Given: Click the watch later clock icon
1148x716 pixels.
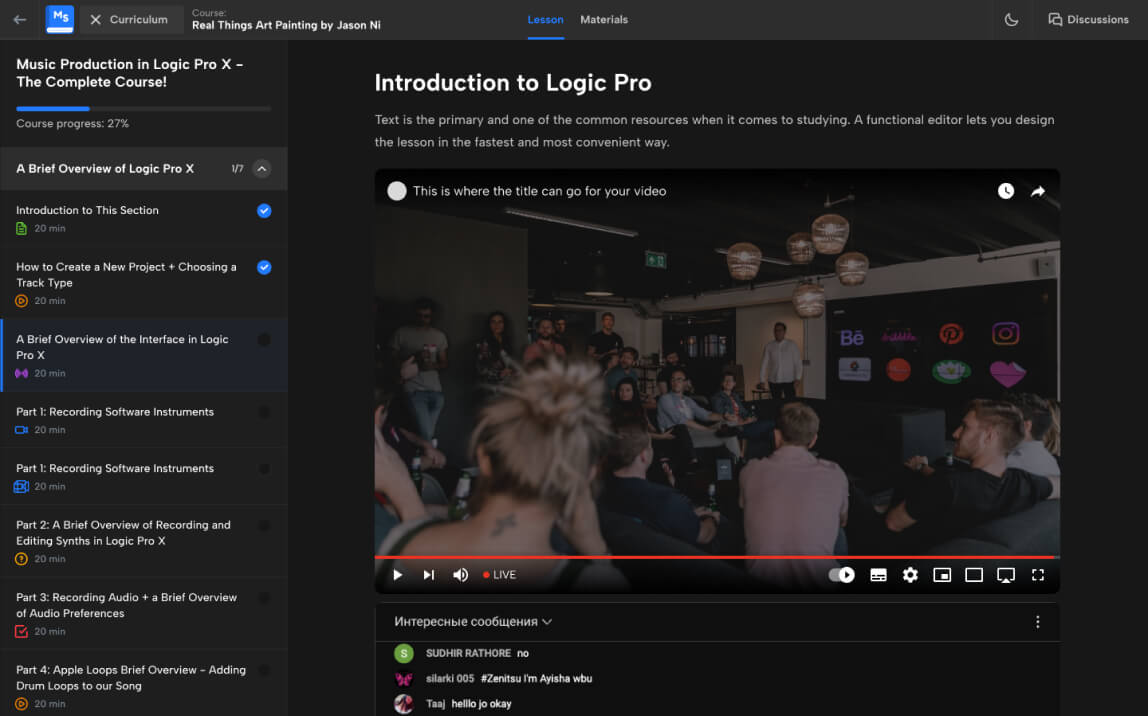Looking at the screenshot, I should [1006, 191].
